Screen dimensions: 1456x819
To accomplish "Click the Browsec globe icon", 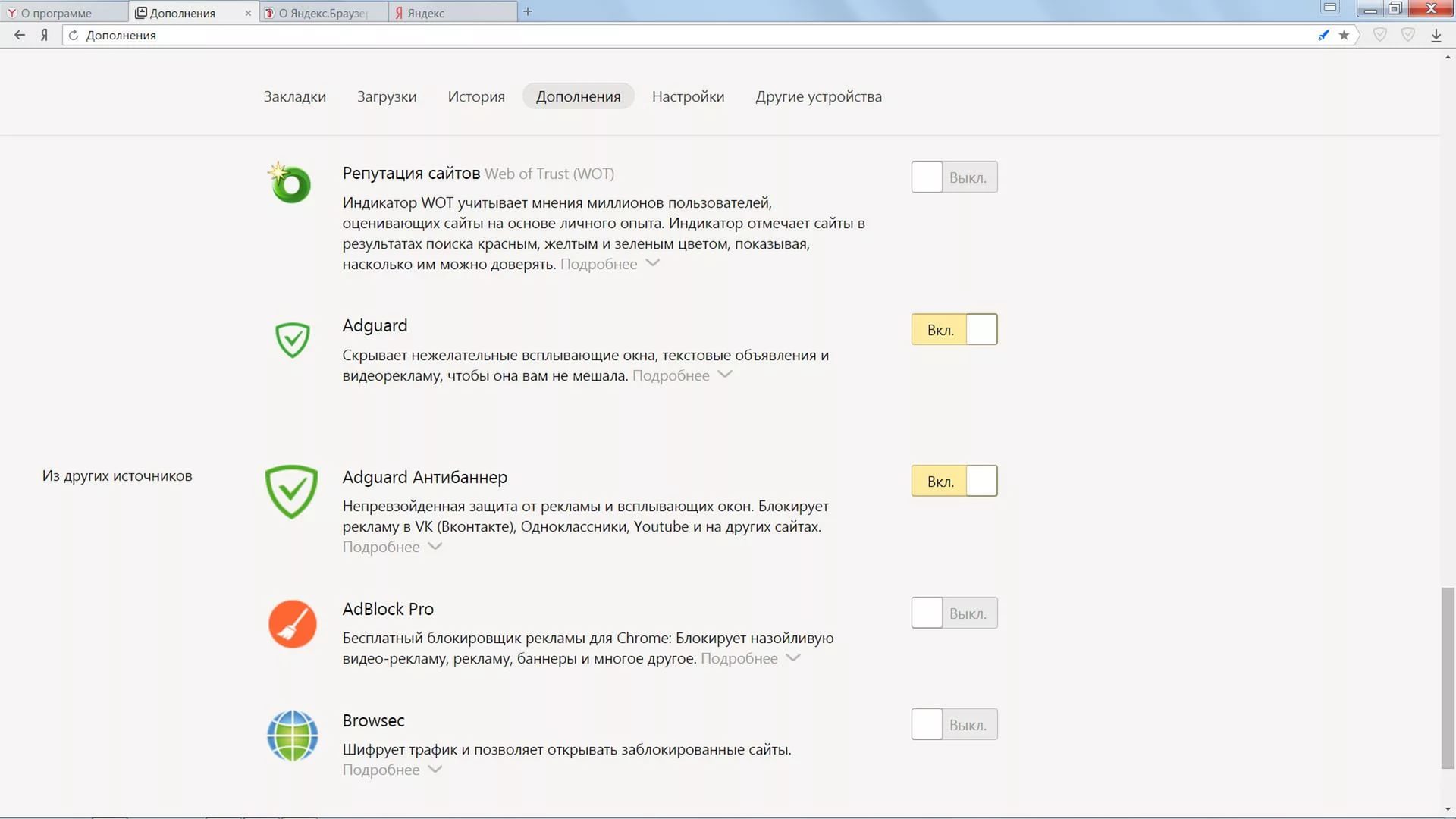I will point(292,736).
